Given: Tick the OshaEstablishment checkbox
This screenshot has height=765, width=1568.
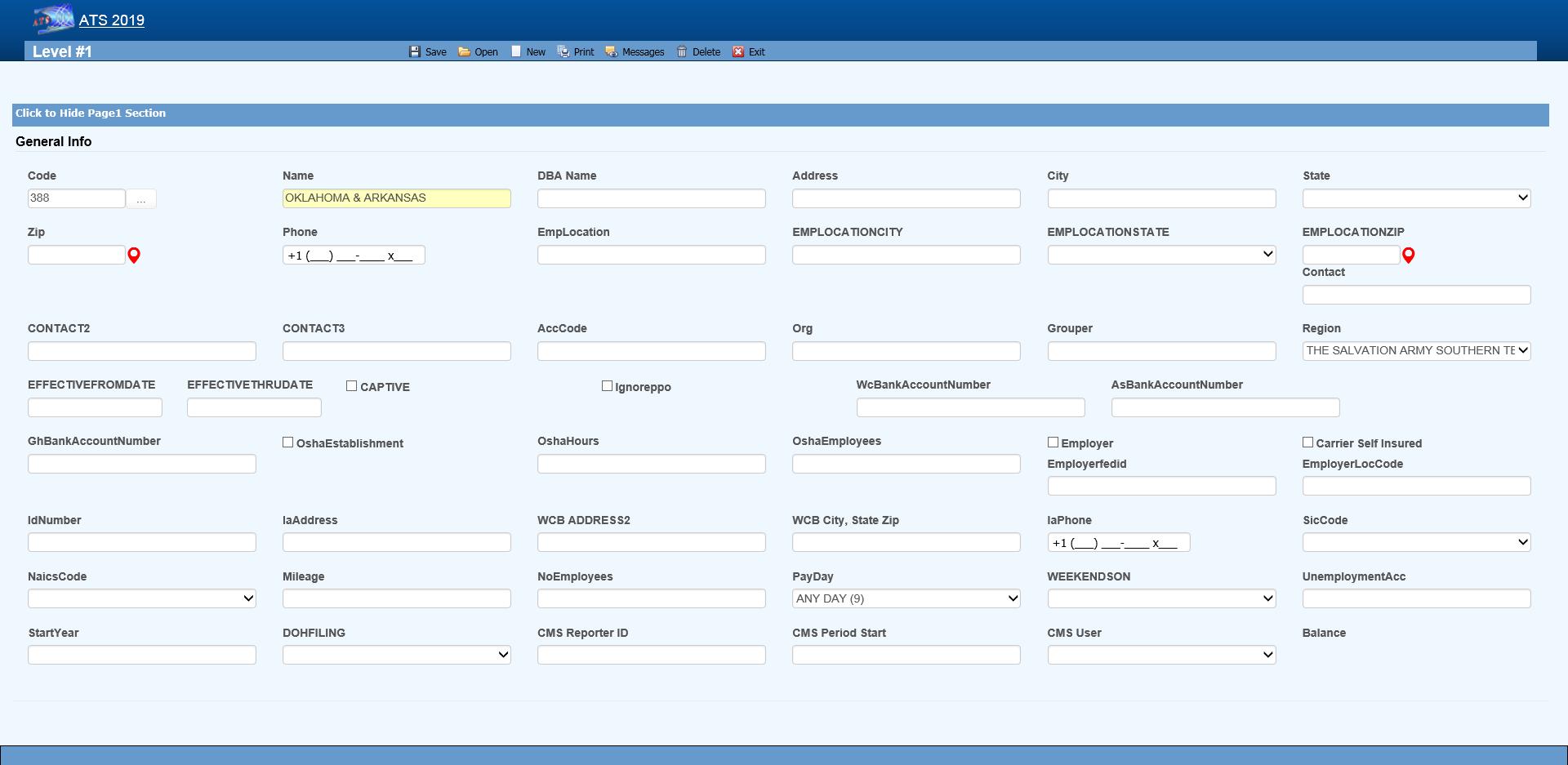Looking at the screenshot, I should point(288,443).
